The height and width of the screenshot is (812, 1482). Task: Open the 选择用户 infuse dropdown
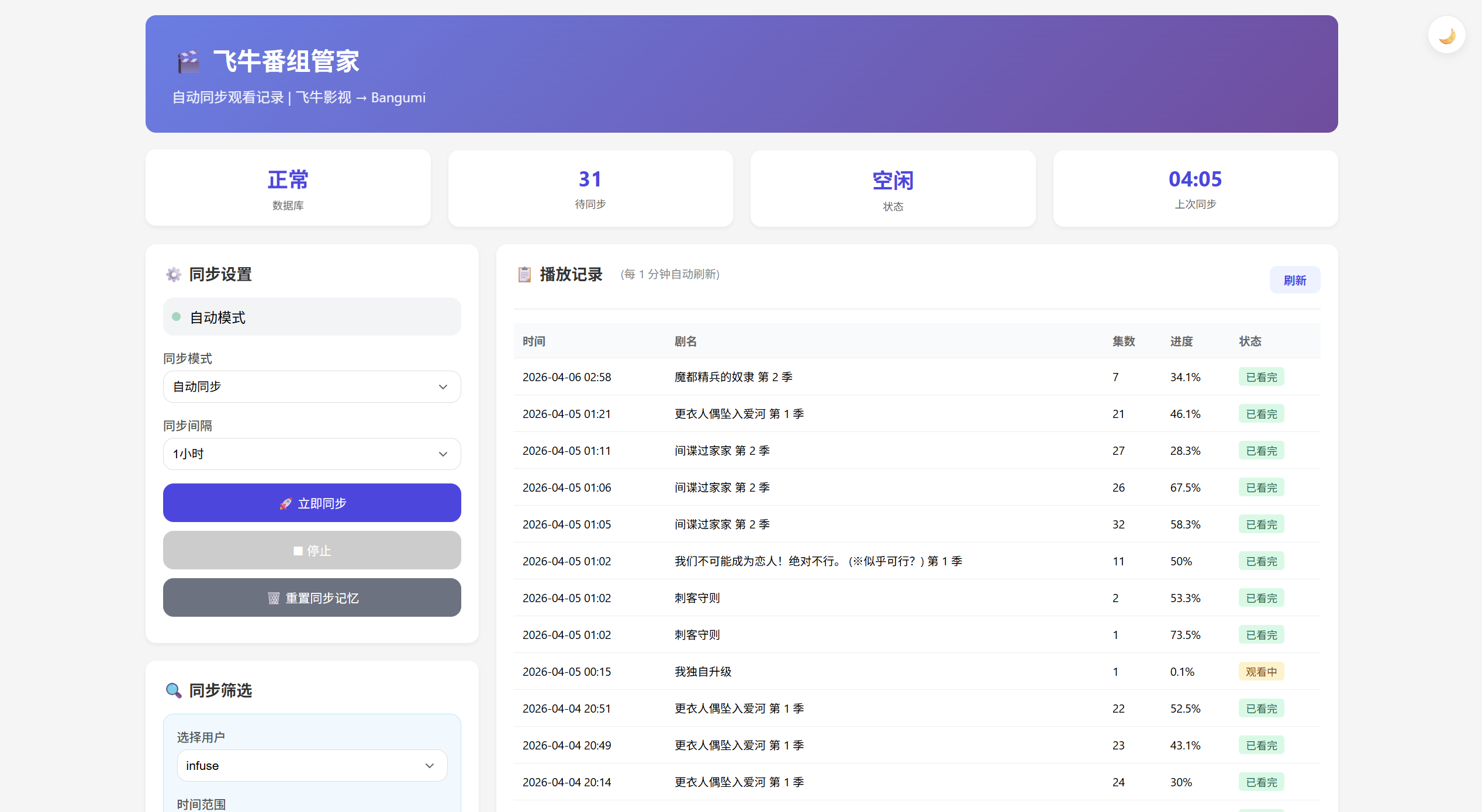click(312, 765)
